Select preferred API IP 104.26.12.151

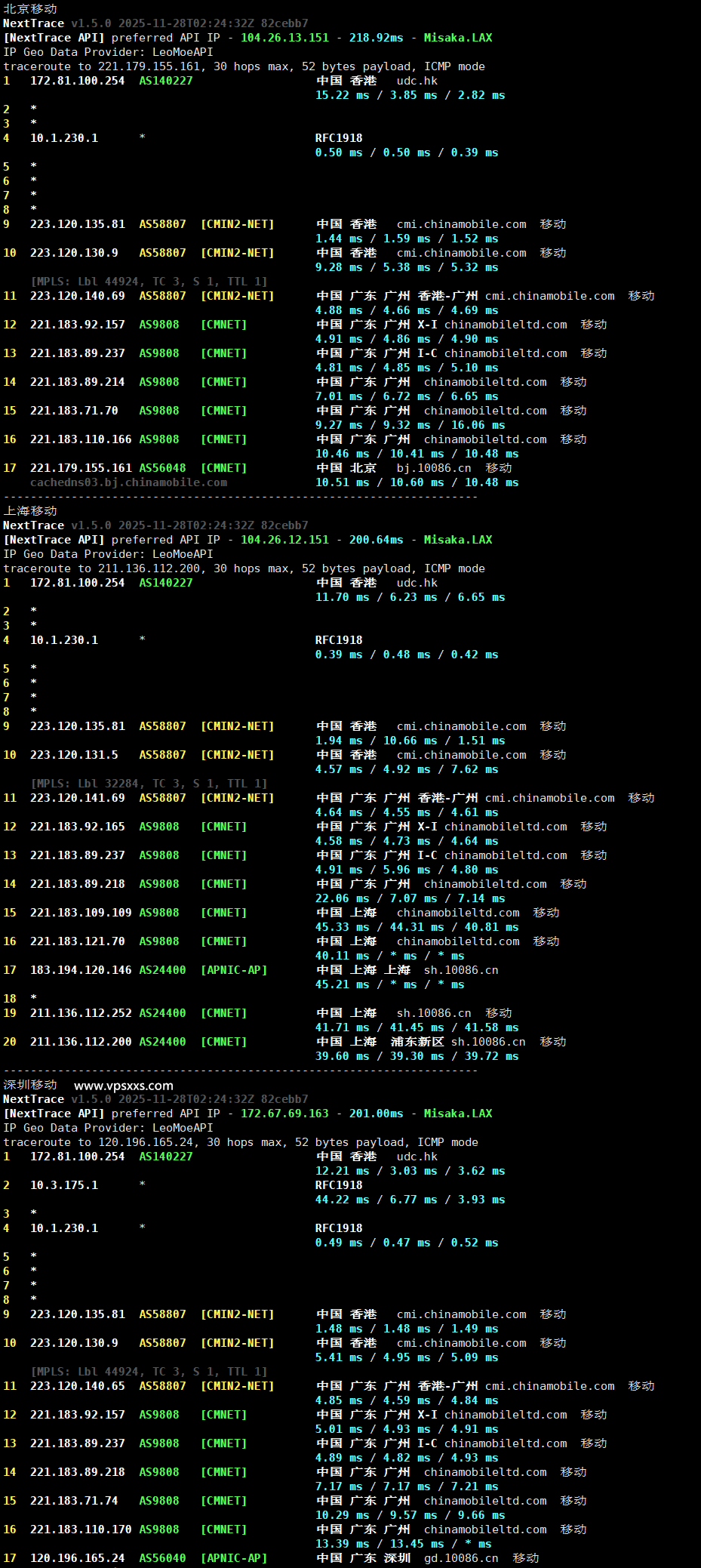(284, 540)
